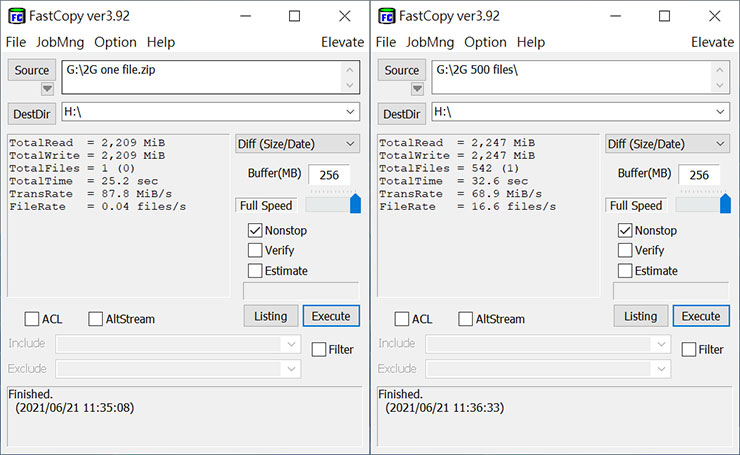Tick the AltStream checkbox in left window
The height and width of the screenshot is (455, 740).
coord(96,319)
